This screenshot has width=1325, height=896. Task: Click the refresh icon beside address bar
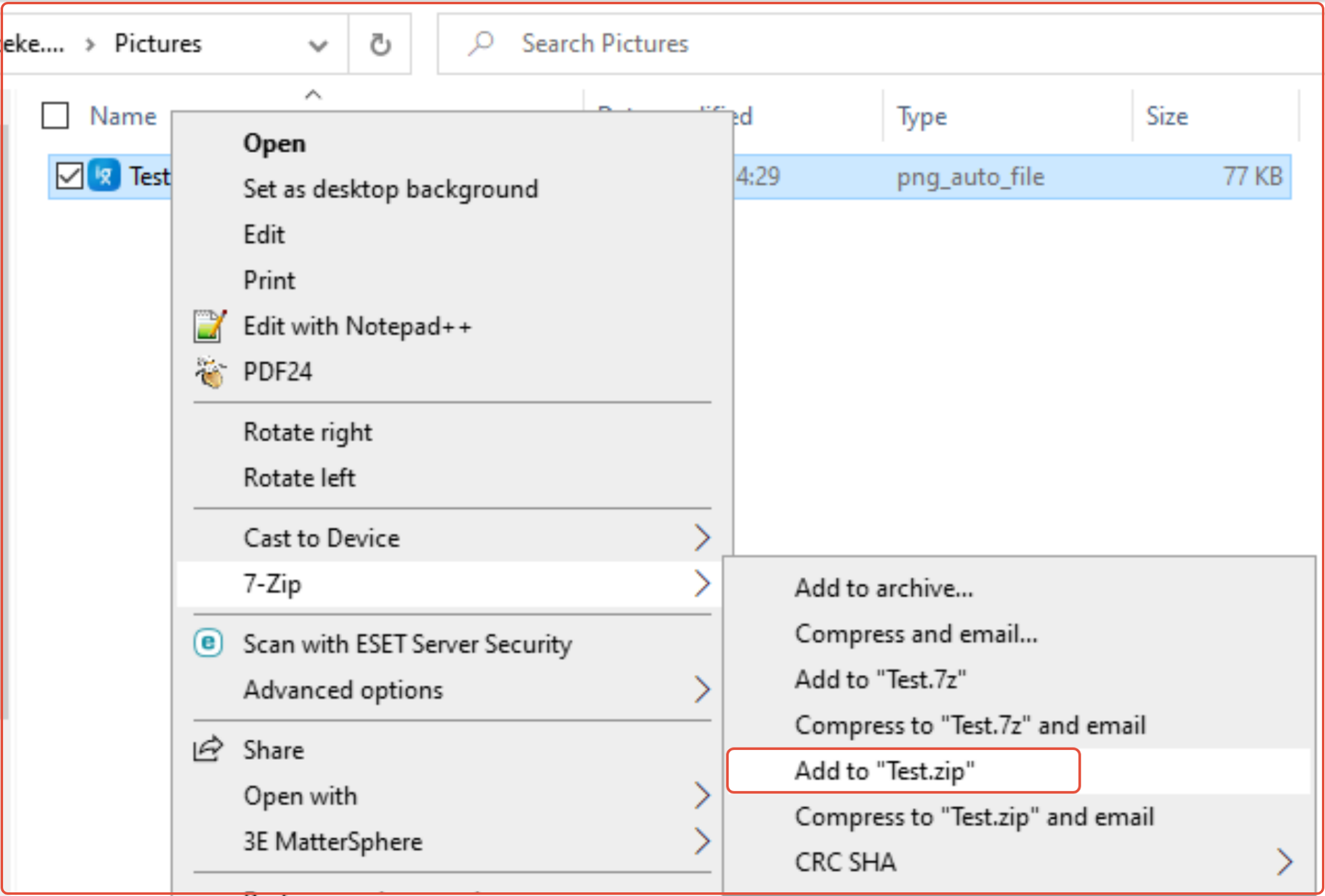tap(380, 45)
